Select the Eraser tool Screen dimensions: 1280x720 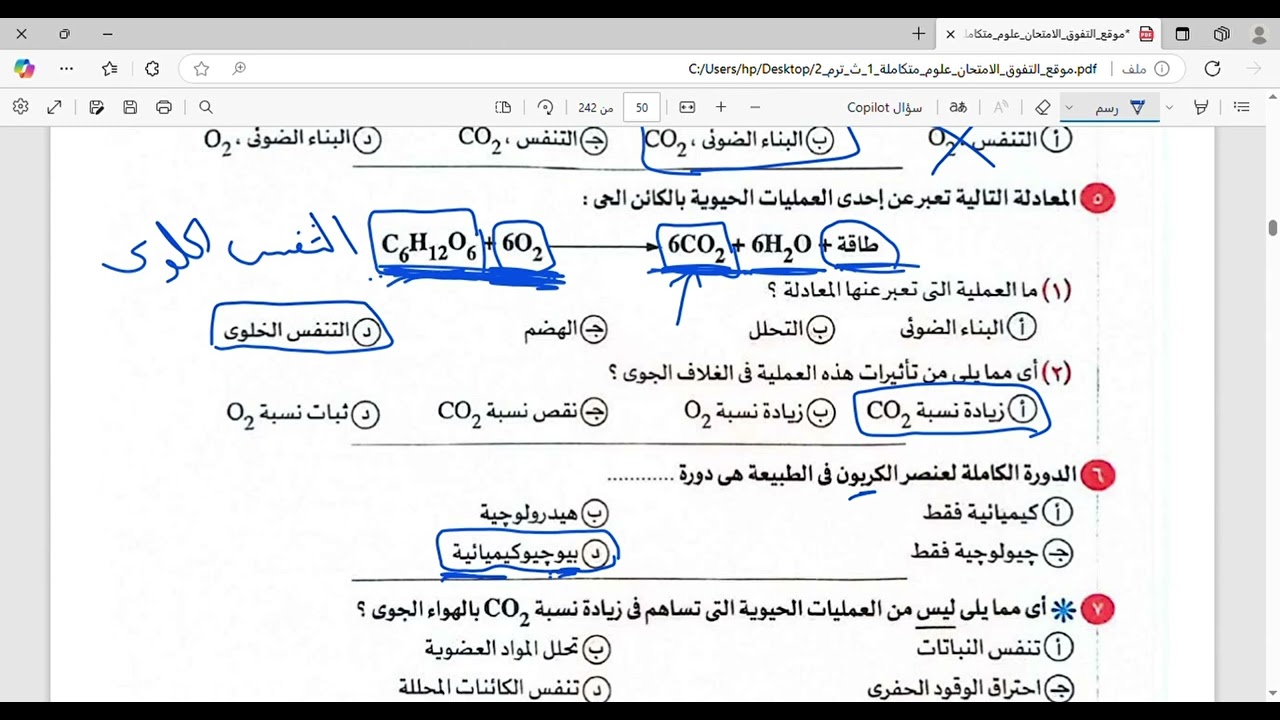point(1043,107)
